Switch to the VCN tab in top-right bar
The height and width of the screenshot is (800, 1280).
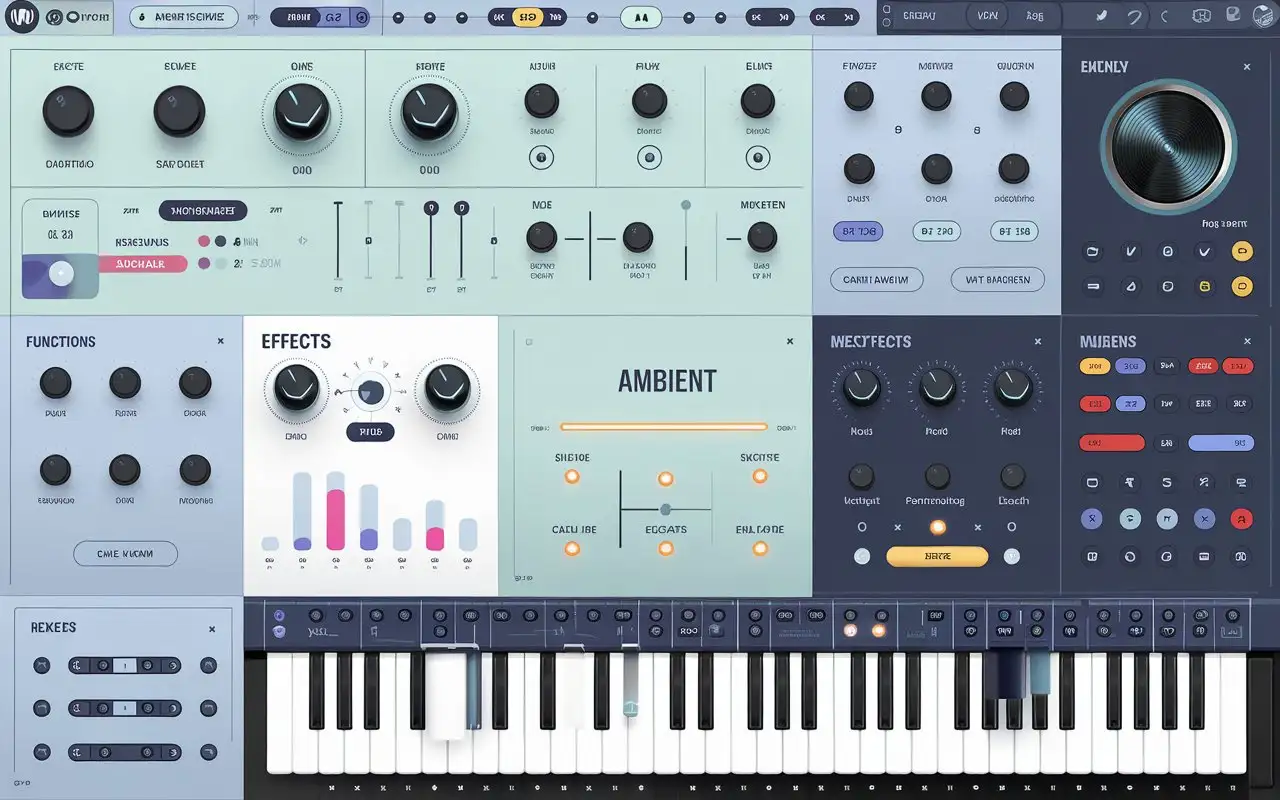(987, 16)
